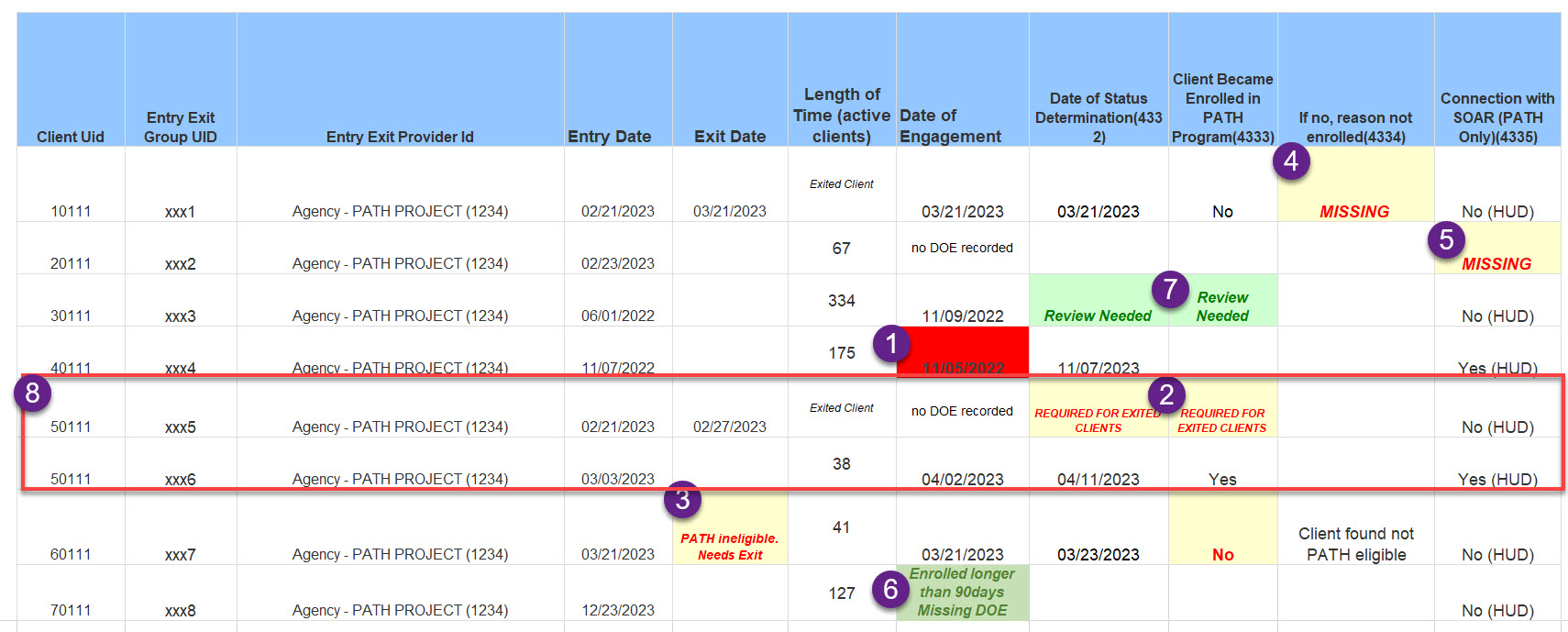Select client Uid 70111 cell
This screenshot has width=1568, height=632.
pos(71,610)
